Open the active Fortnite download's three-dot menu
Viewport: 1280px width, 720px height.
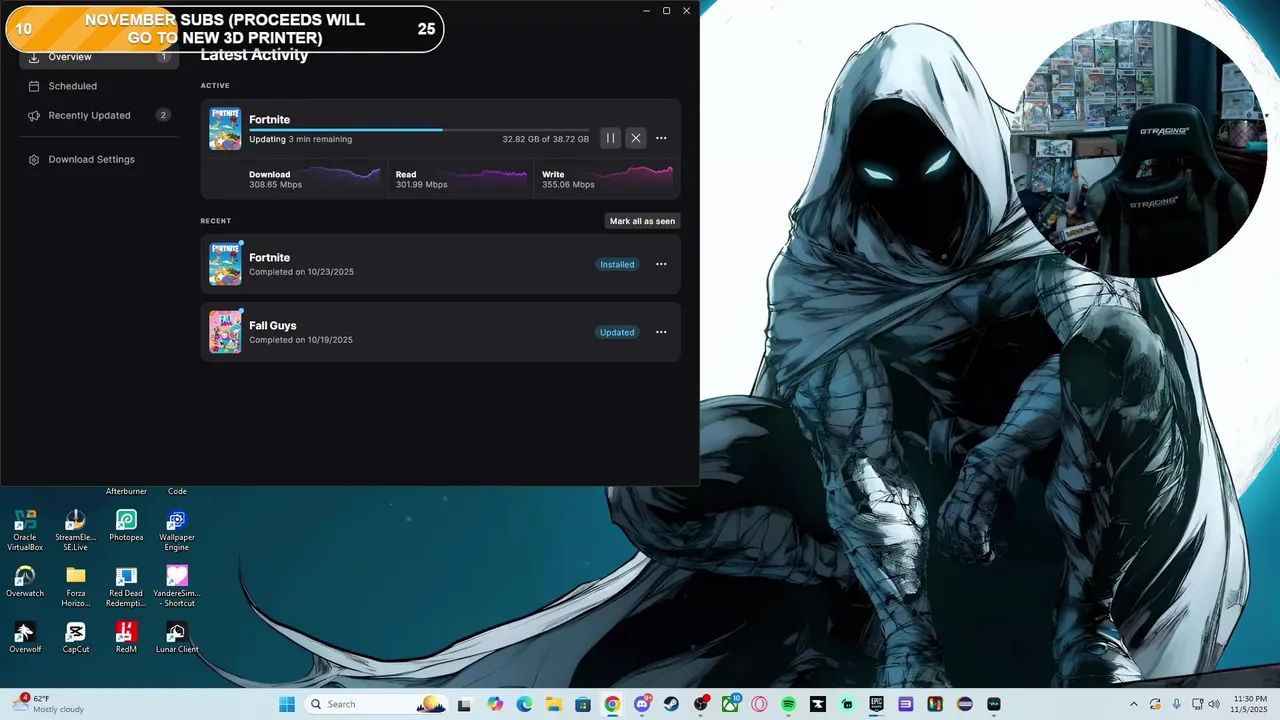(x=661, y=138)
